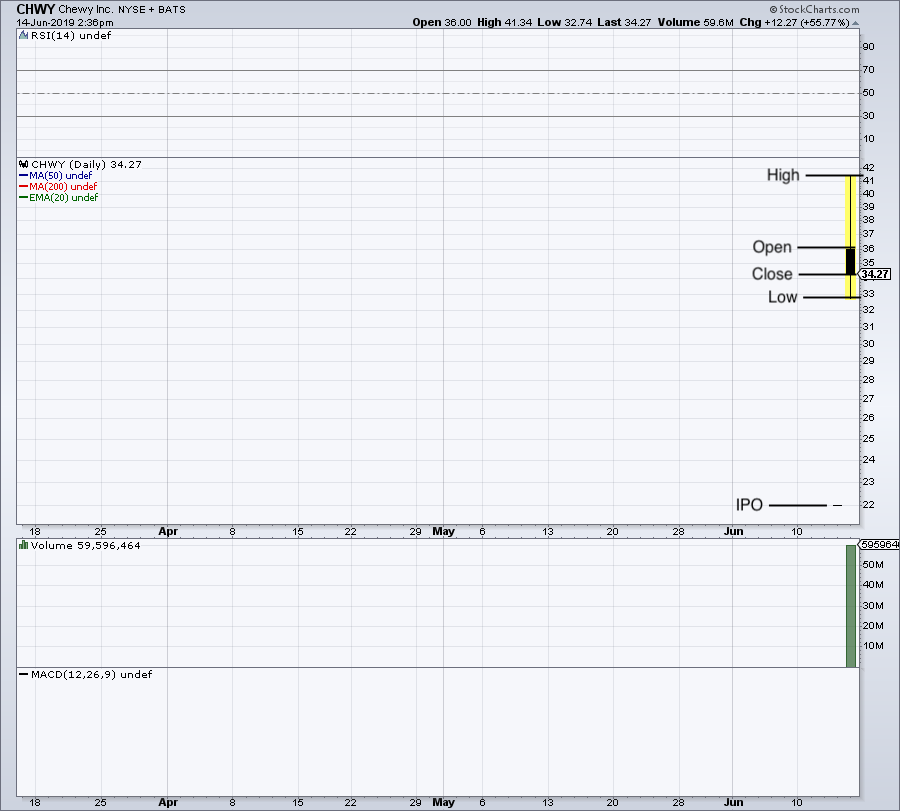Viewport: 900px width, 811px height.
Task: Click the 10M tick on volume scale
Action: 873,646
